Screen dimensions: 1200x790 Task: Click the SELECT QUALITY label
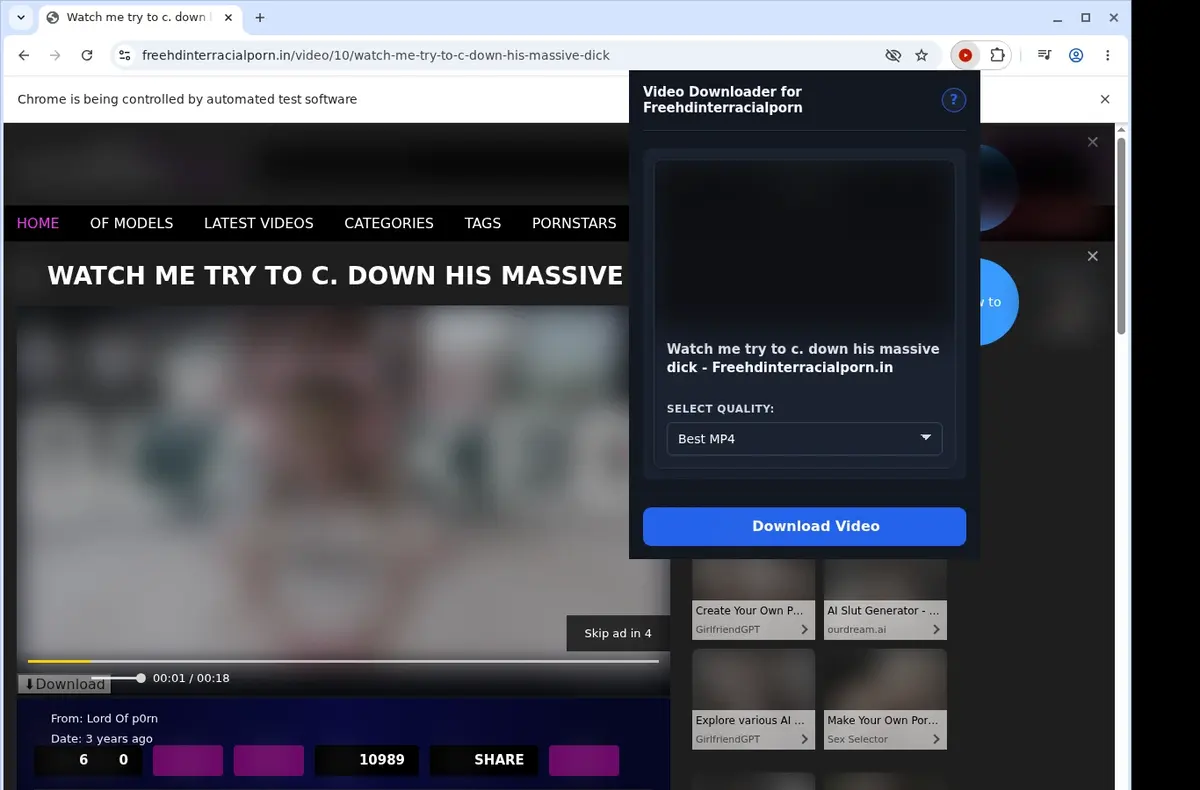720,409
